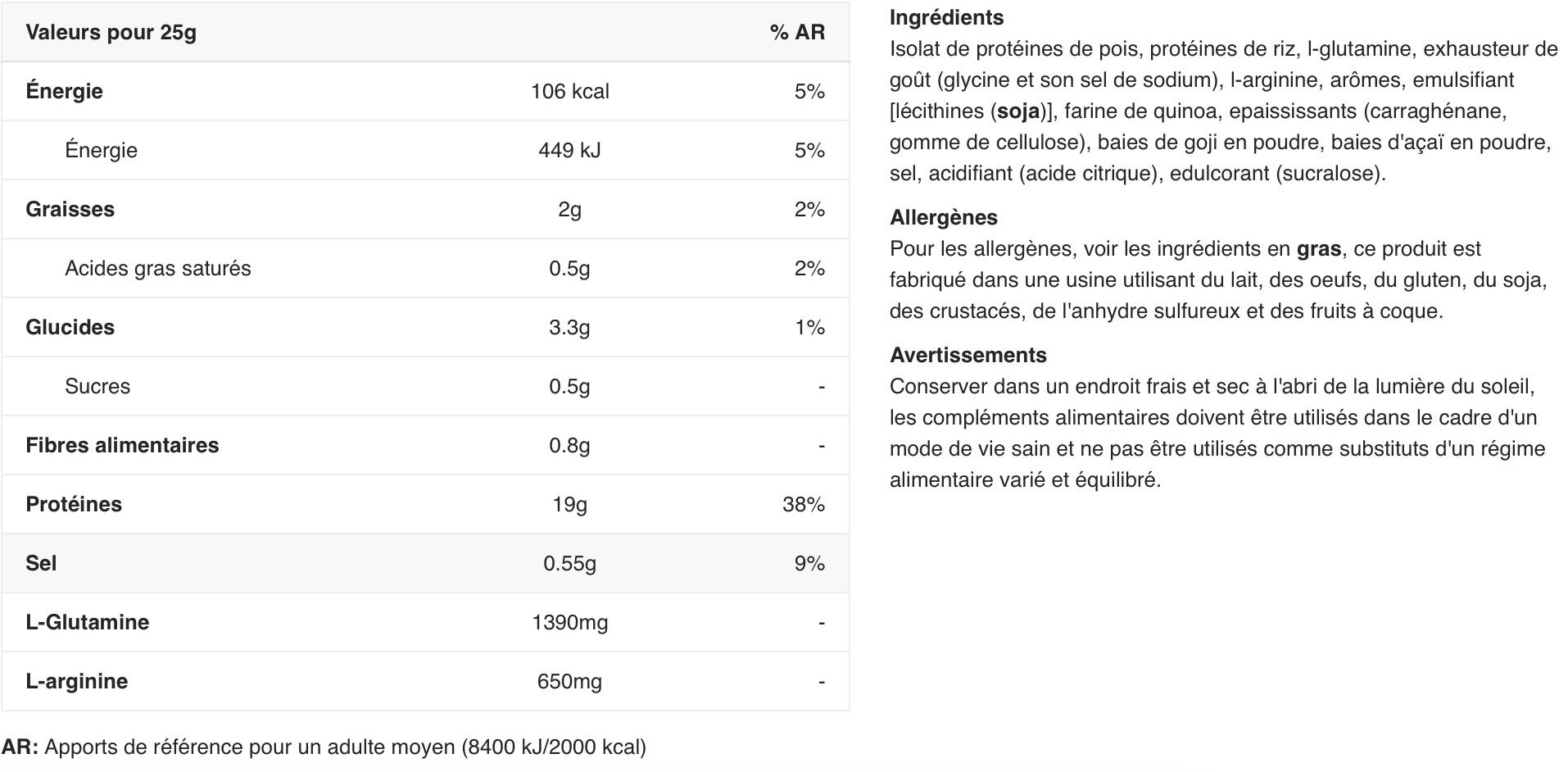Select the bold Énergie row label
1568x772 pixels.
(64, 91)
